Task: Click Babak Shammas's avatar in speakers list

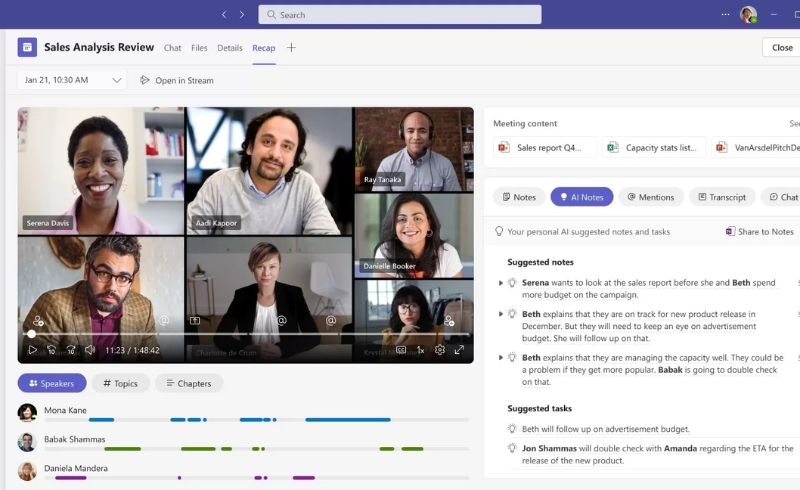Action: pyautogui.click(x=27, y=442)
